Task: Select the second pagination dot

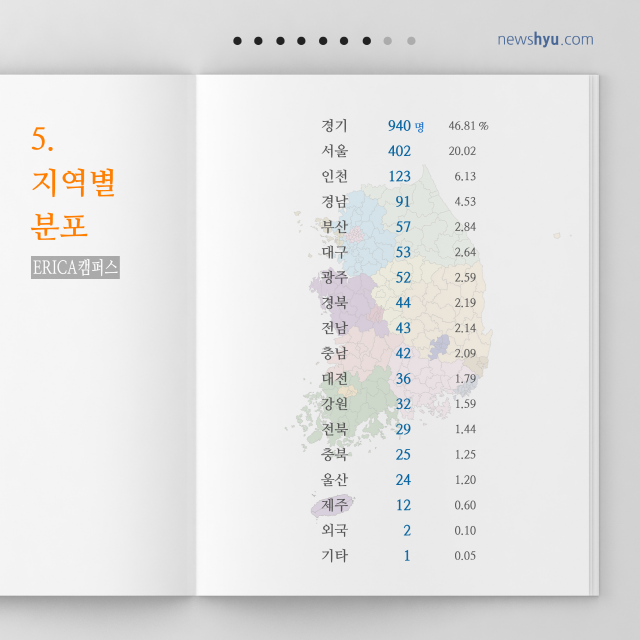Action: 258,41
